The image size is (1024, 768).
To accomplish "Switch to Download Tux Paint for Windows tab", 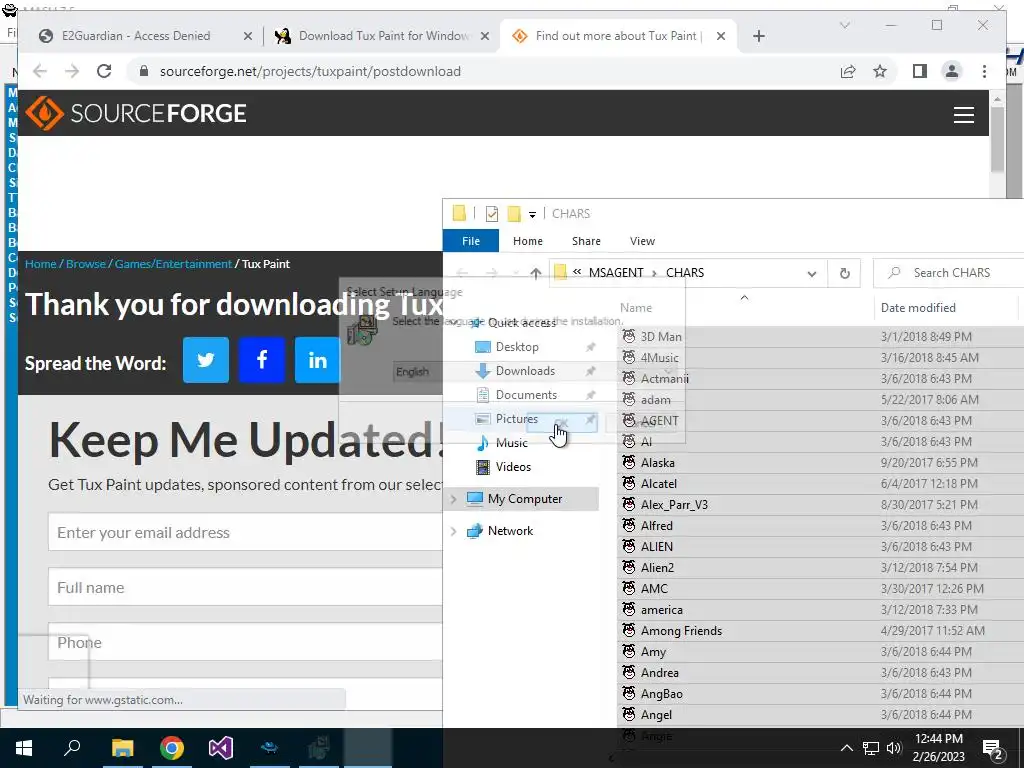I will coord(383,36).
